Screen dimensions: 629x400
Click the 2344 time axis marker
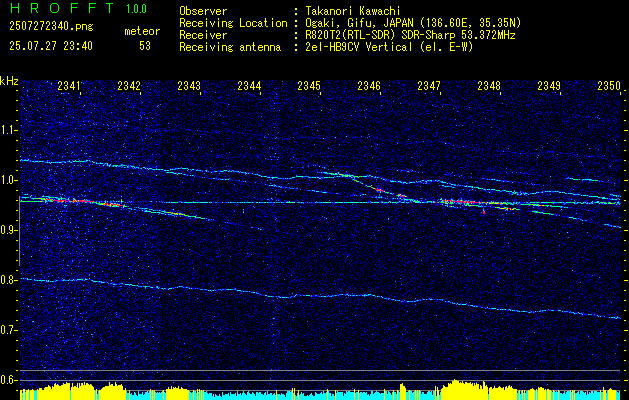tap(249, 86)
